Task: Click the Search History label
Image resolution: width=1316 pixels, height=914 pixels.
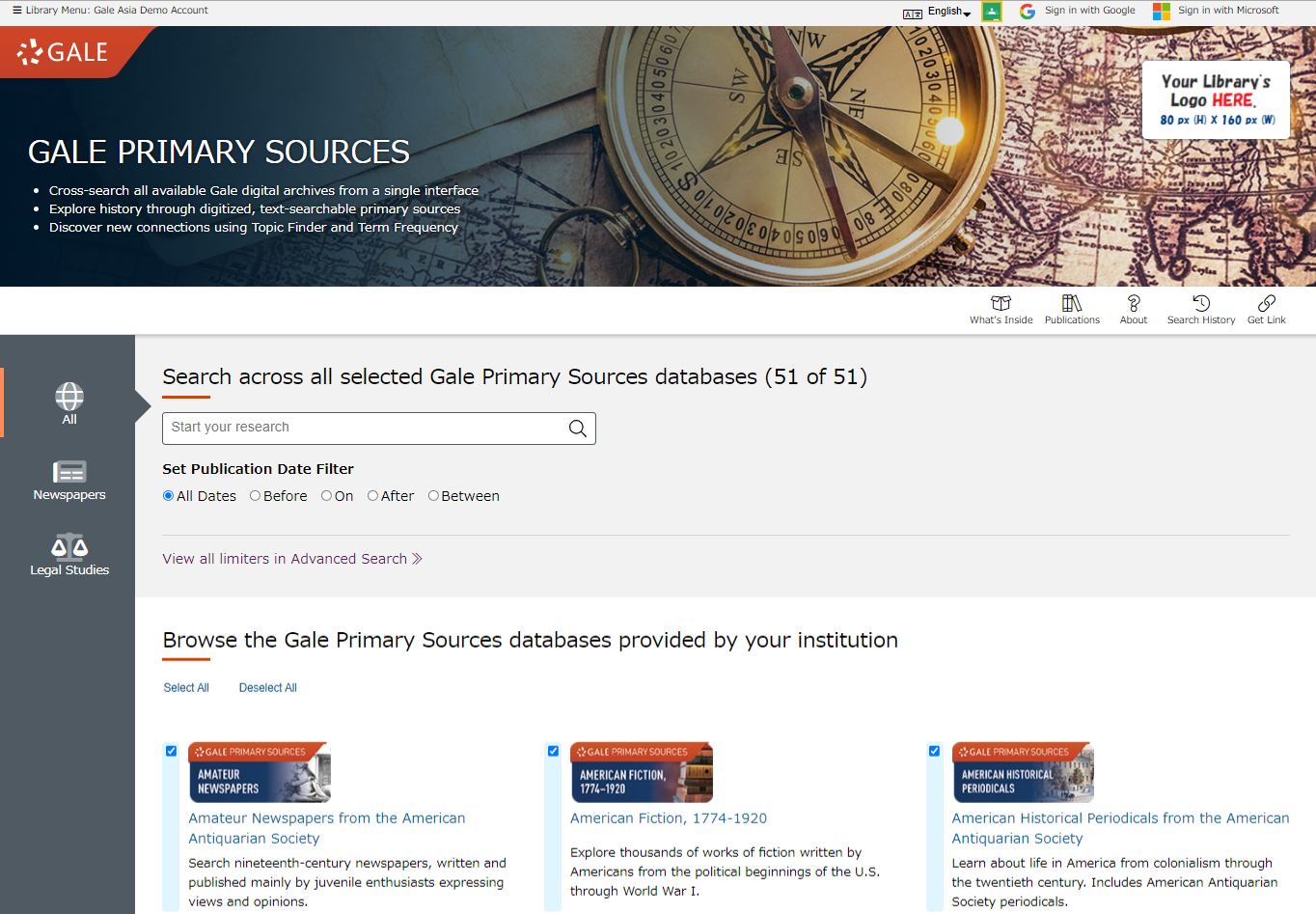Action: point(1201,320)
